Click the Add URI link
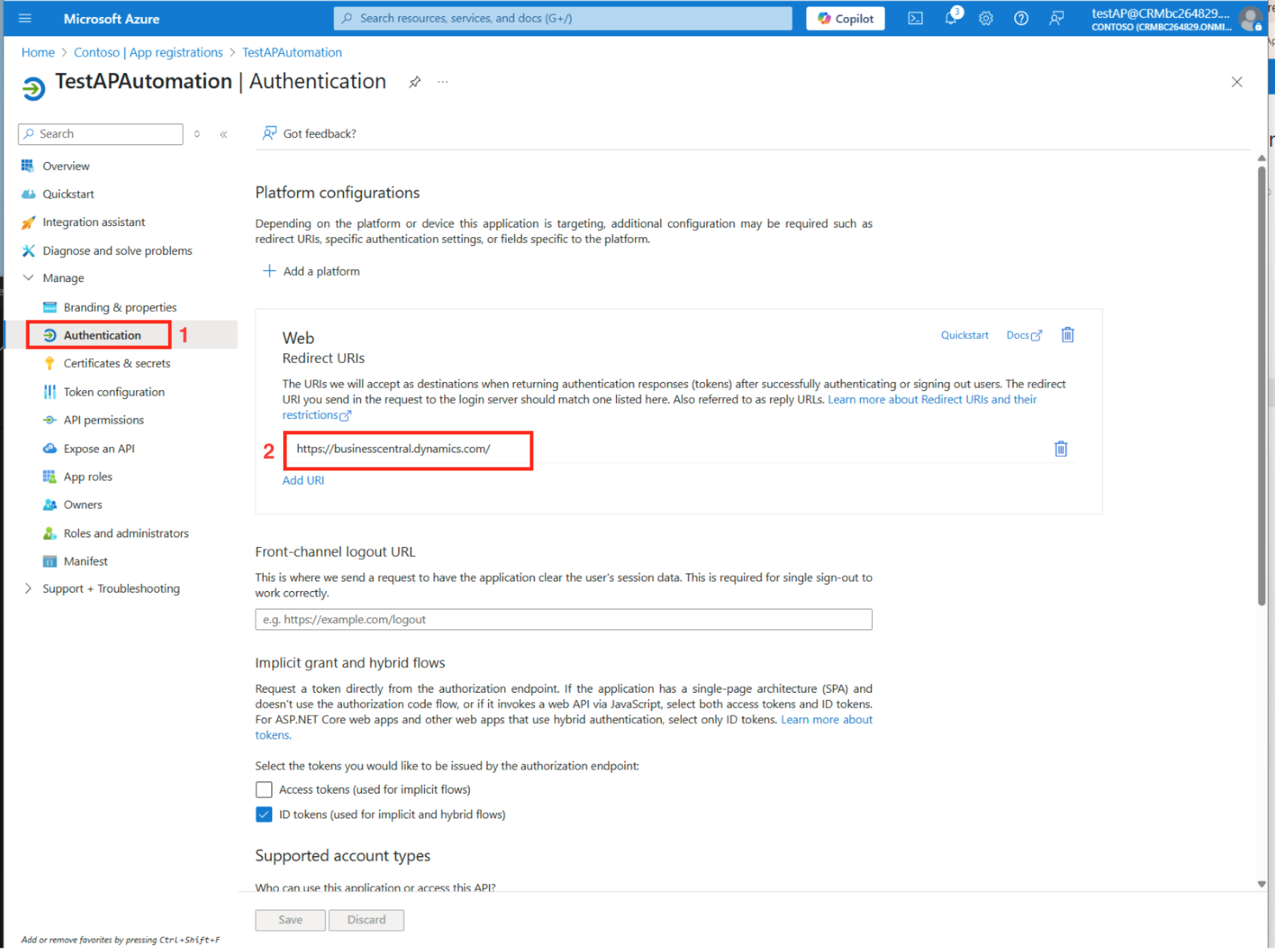 point(303,481)
